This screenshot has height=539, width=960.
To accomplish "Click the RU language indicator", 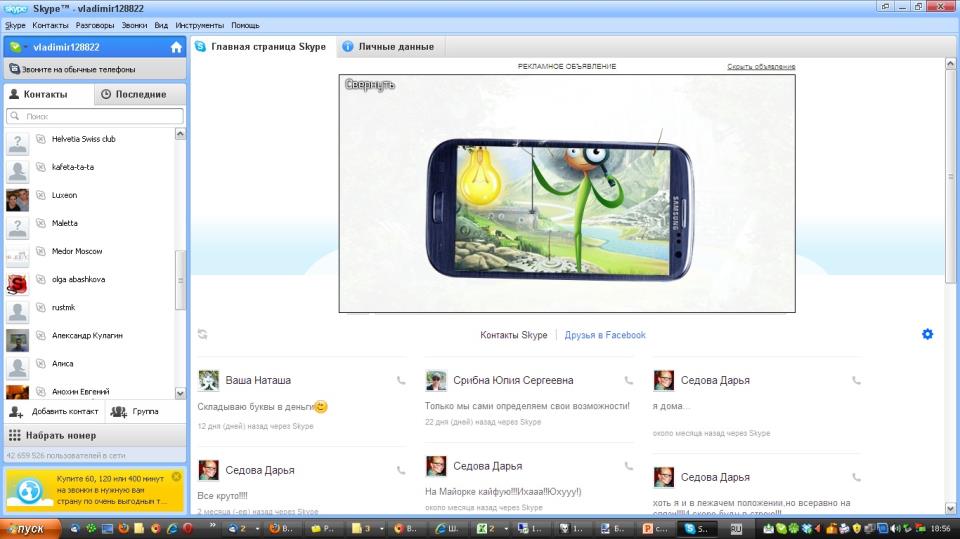I will tap(736, 529).
